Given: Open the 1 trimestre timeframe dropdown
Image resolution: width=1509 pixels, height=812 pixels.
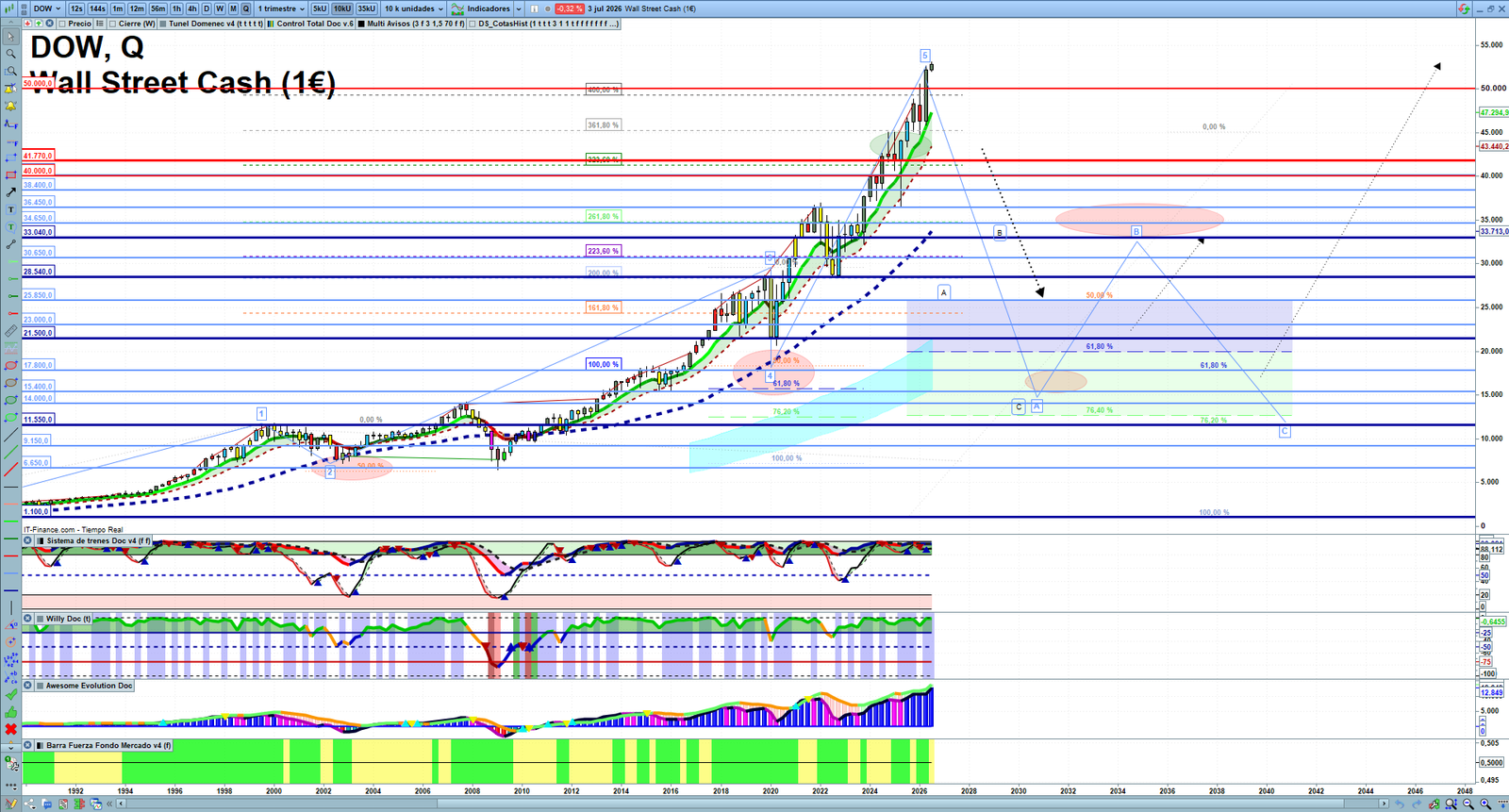Looking at the screenshot, I should coord(281,8).
